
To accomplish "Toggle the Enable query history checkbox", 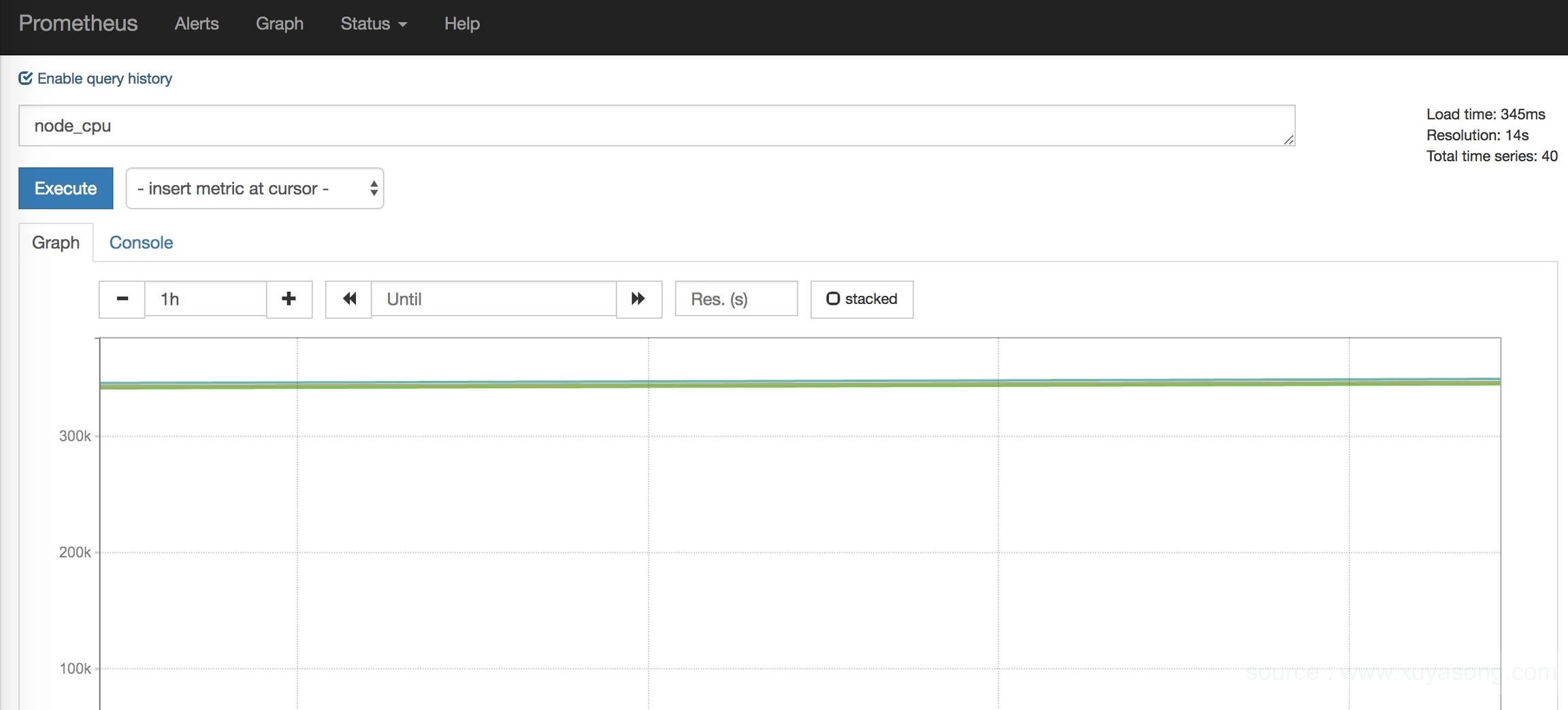I will click(26, 78).
